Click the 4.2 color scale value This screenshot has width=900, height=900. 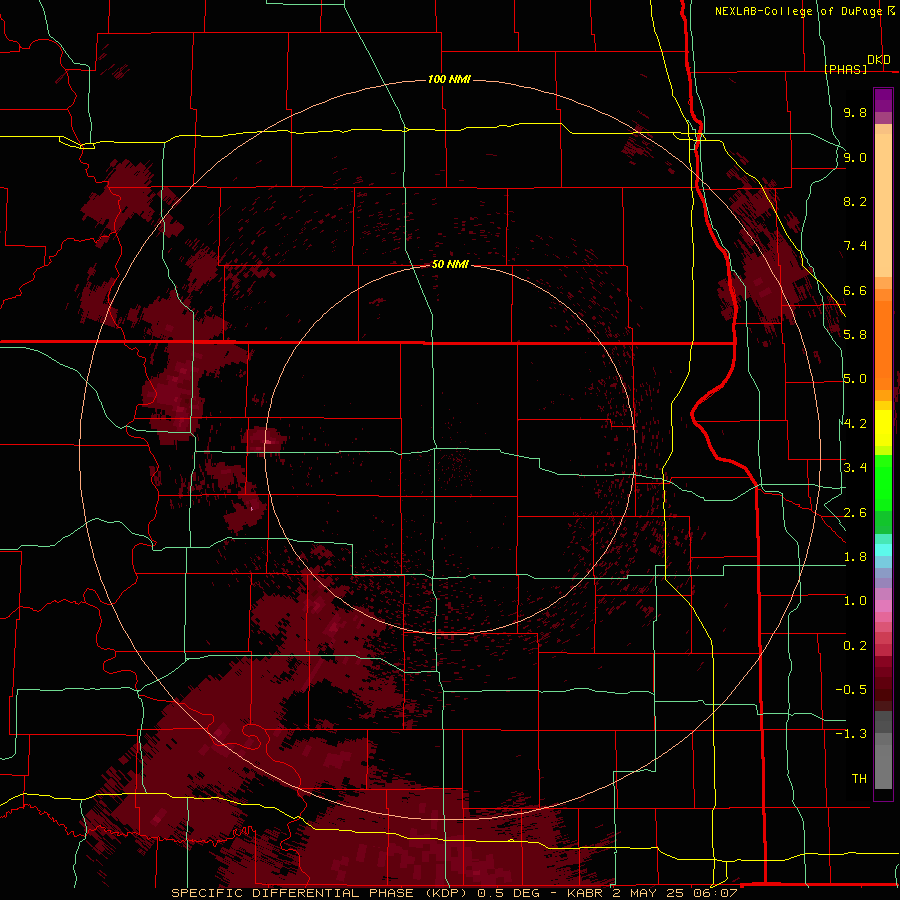pyautogui.click(x=855, y=424)
